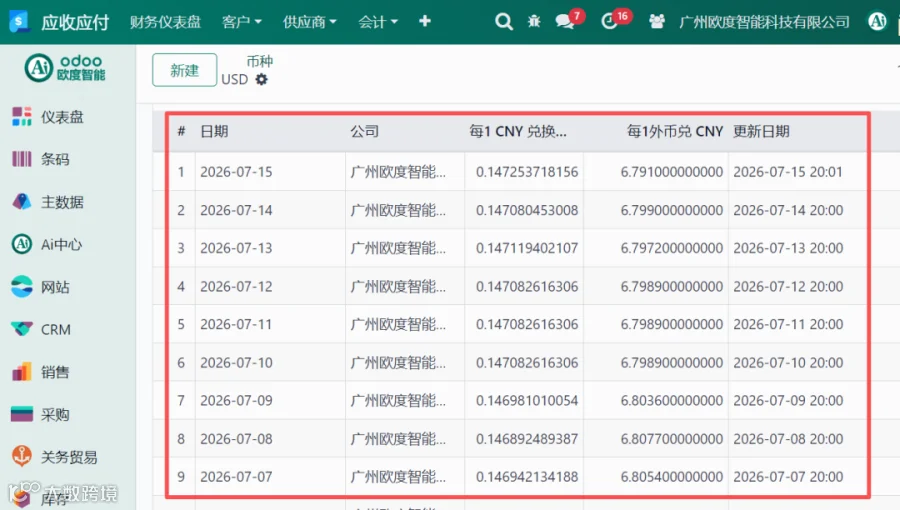Open the Ai中心 app icon
900x510 pixels.
(x=22, y=244)
